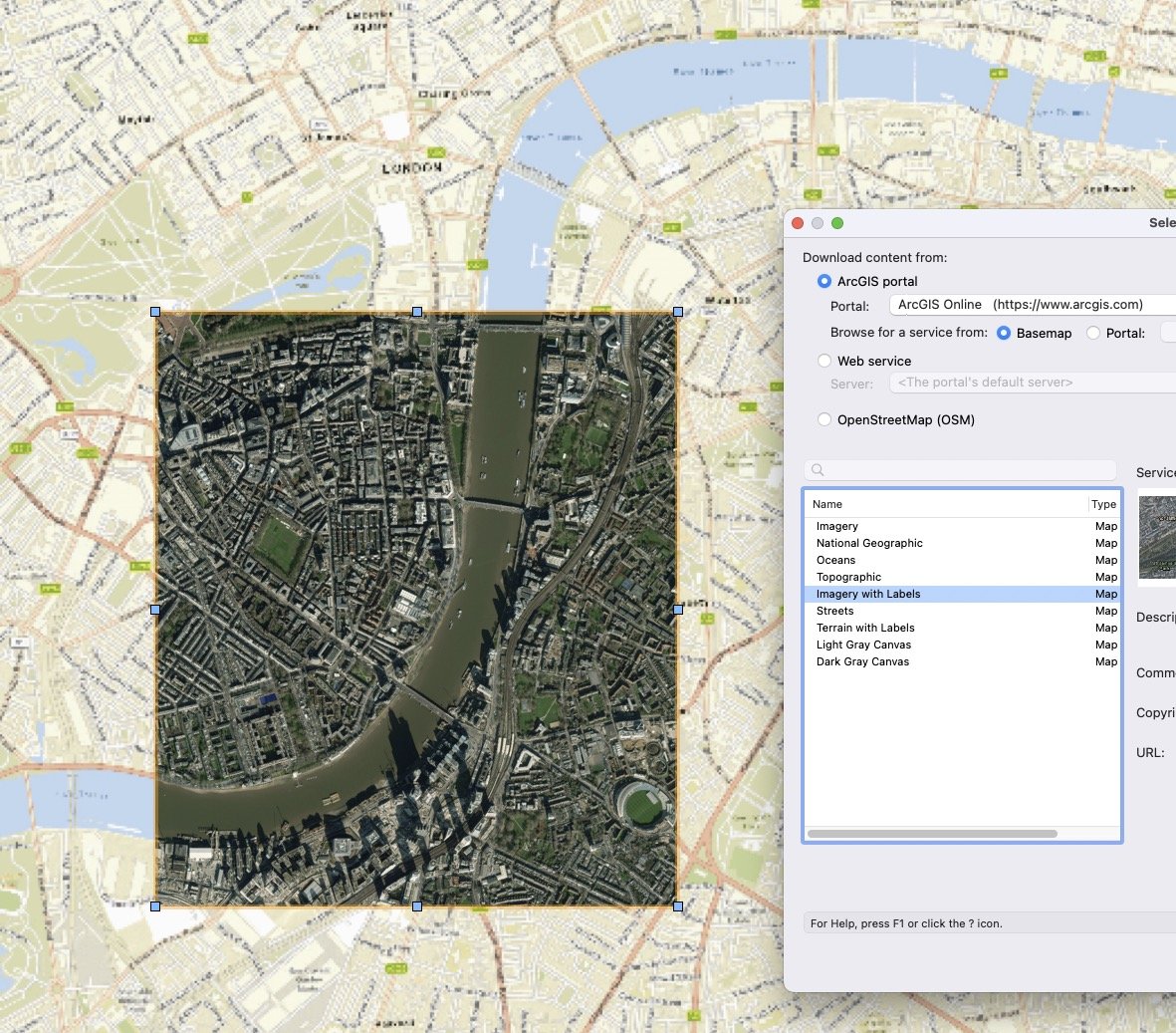Select the Imagery basemap row

click(837, 526)
